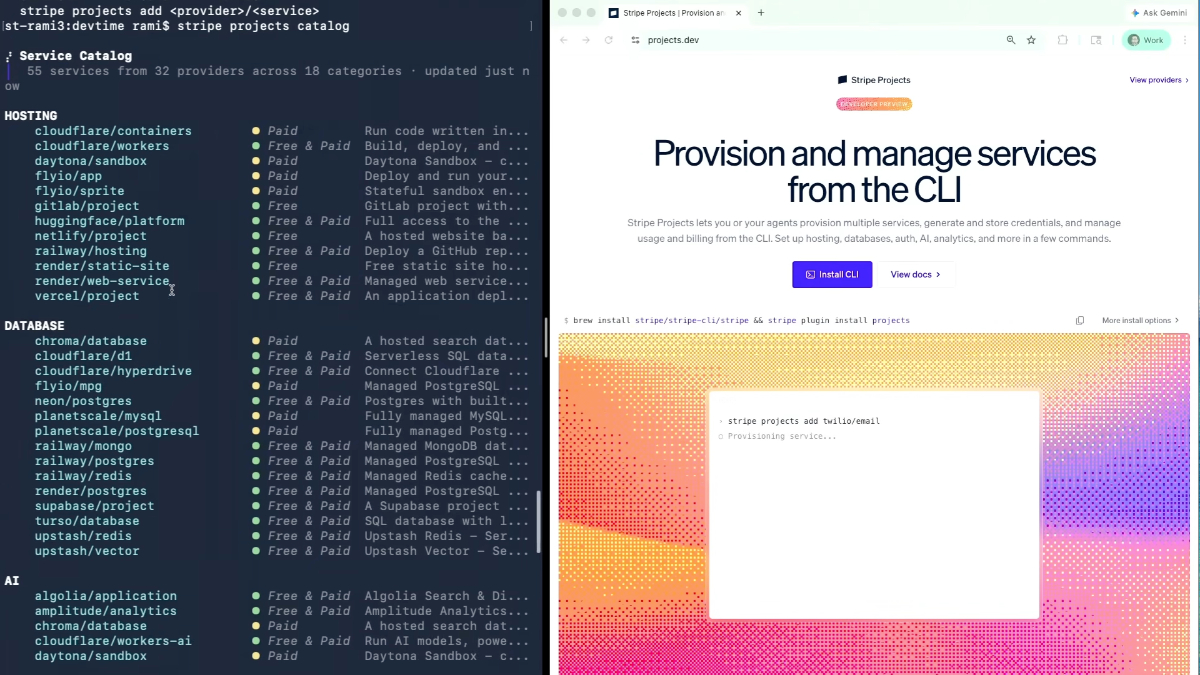Viewport: 1200px width, 675px height.
Task: Open the Chrome three-dot menu
Action: point(1186,40)
